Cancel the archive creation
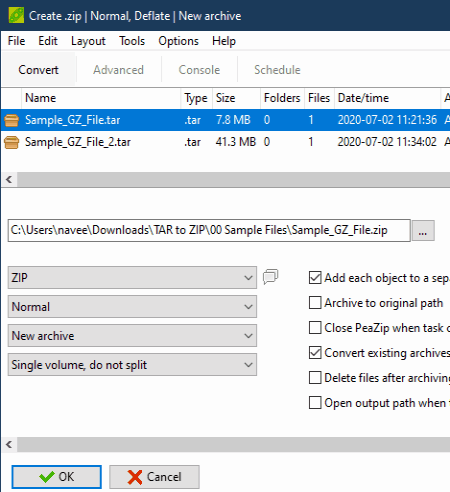 point(154,477)
